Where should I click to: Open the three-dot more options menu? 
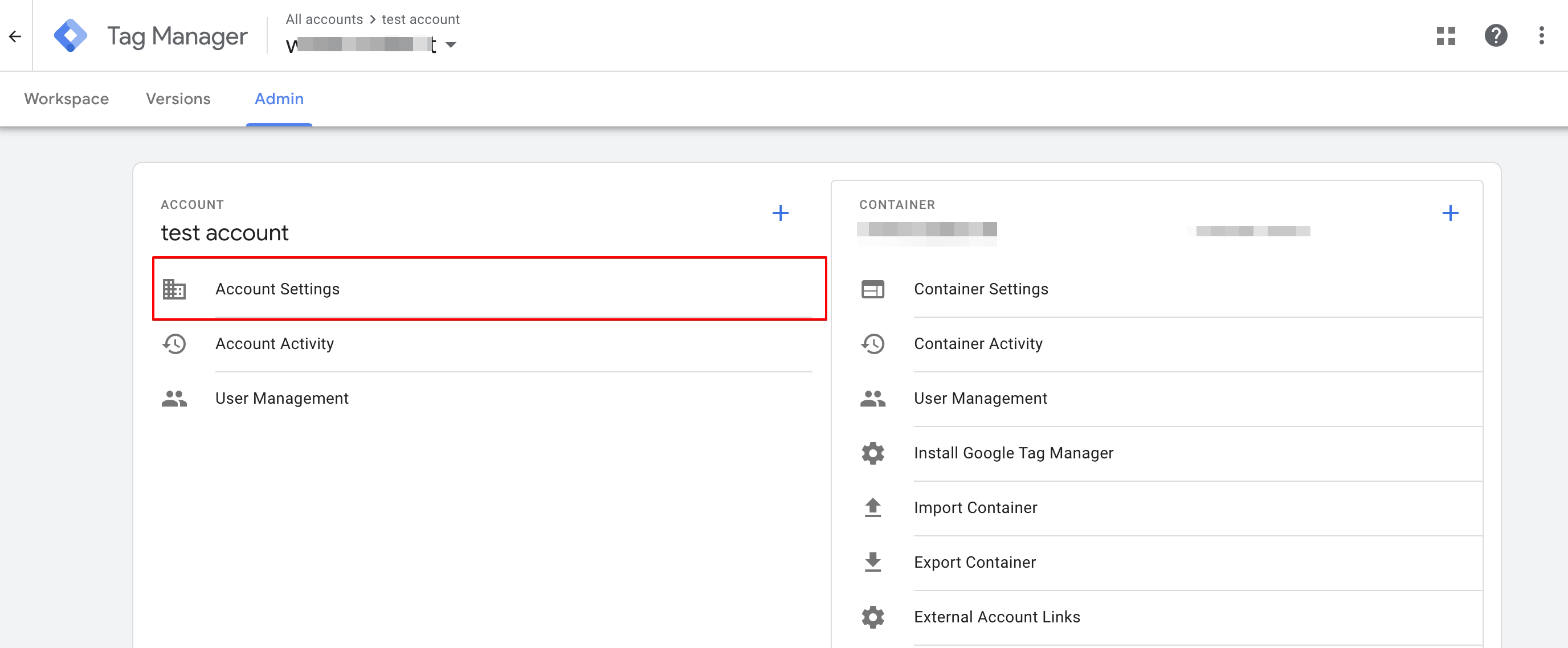click(1541, 36)
